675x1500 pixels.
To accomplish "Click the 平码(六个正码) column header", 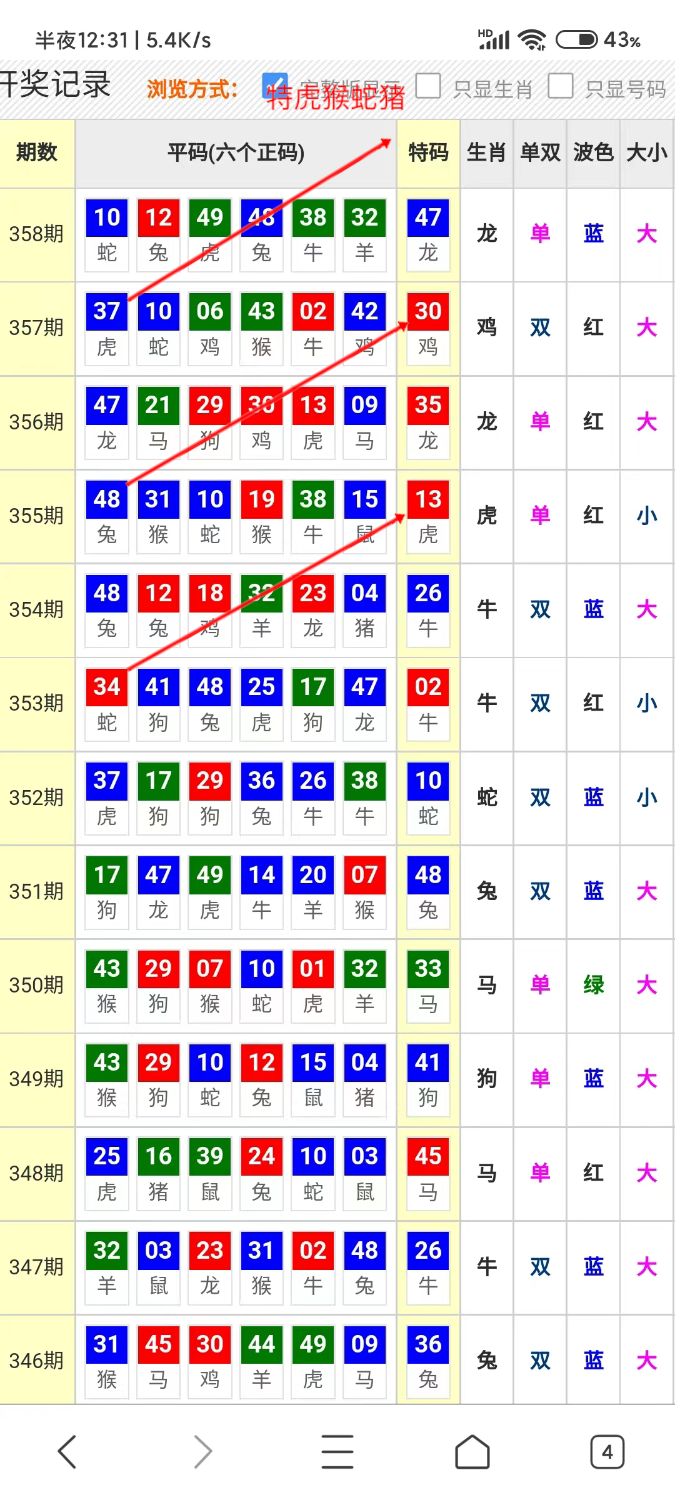I will 236,153.
